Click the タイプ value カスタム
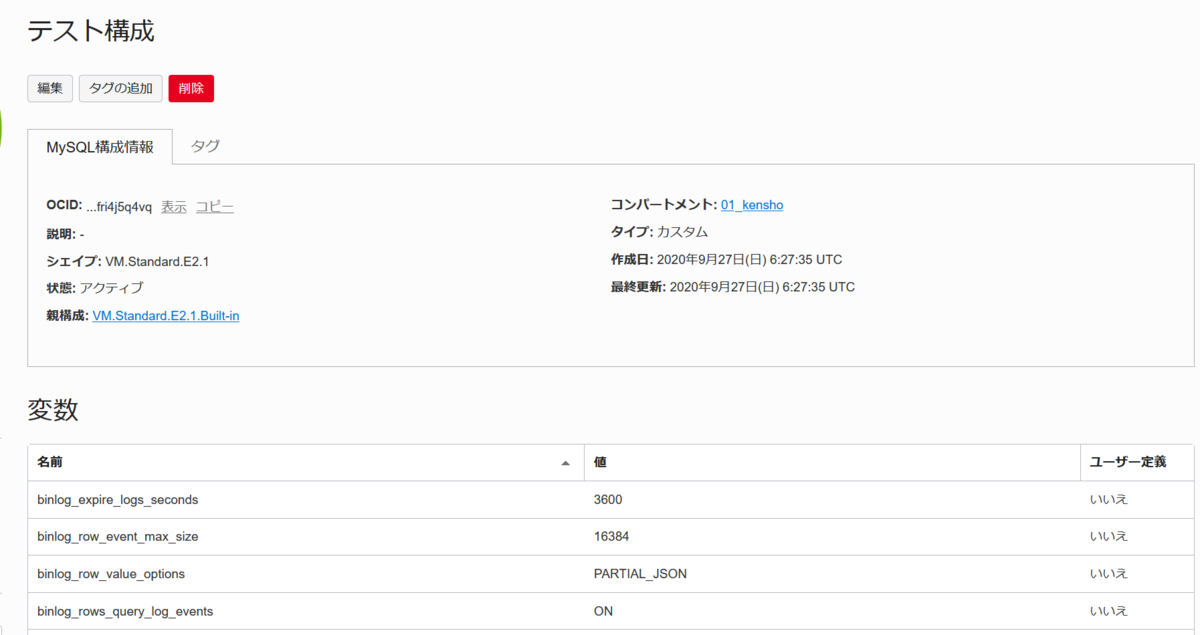Screen dimensions: 1200x635 tap(682, 232)
